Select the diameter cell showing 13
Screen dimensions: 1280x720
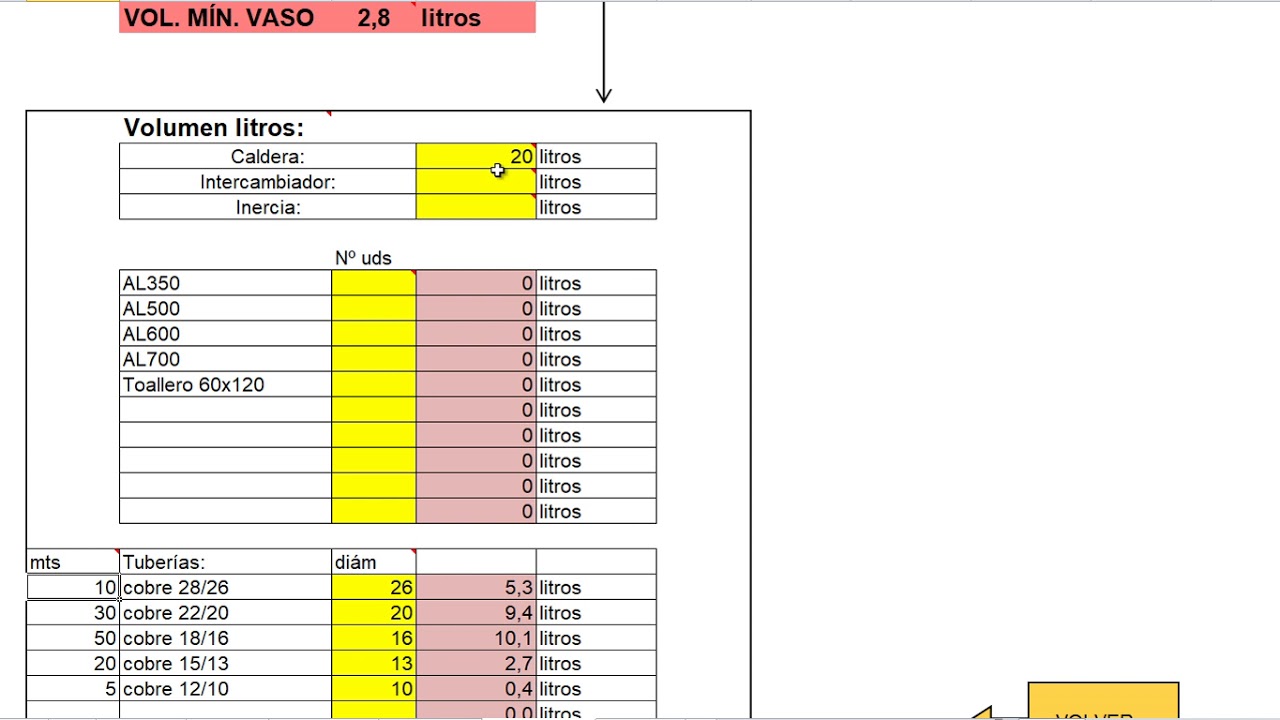tap(373, 663)
